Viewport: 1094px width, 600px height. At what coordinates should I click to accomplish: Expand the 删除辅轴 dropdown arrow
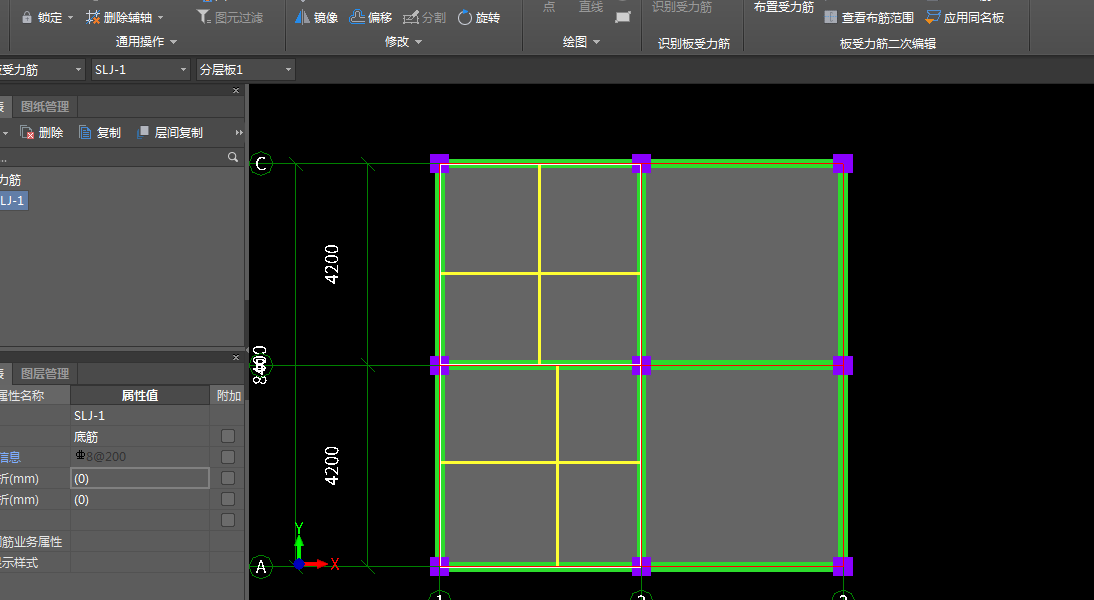161,18
